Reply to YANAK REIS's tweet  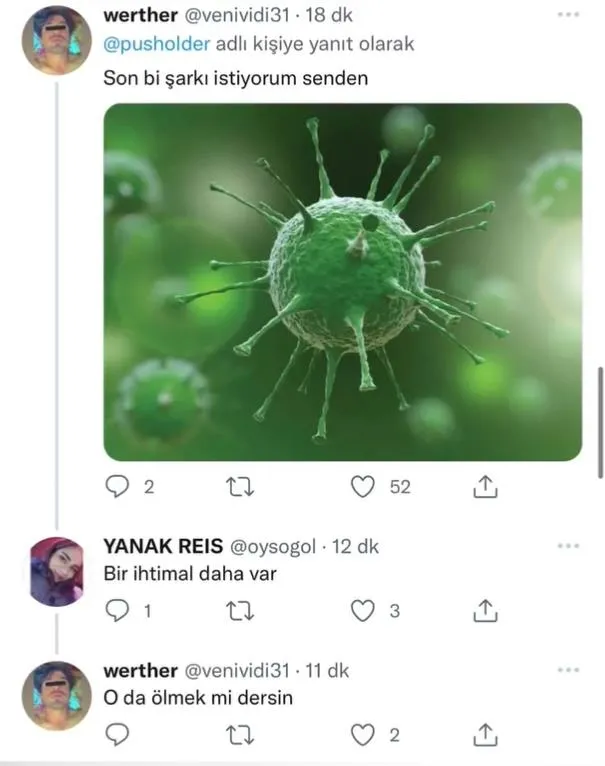pyautogui.click(x=119, y=611)
